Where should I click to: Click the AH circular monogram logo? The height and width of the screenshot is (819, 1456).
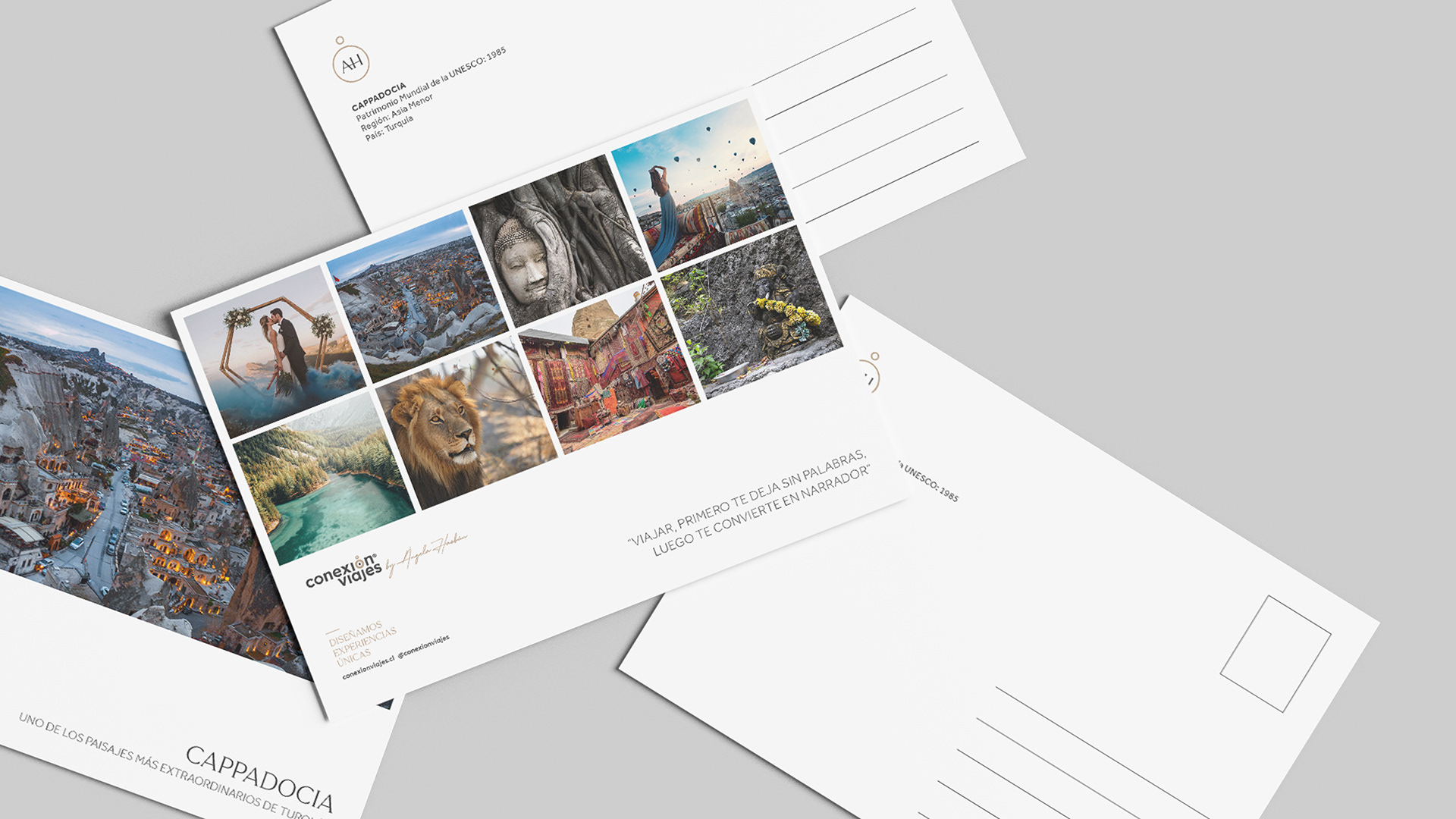tap(350, 60)
